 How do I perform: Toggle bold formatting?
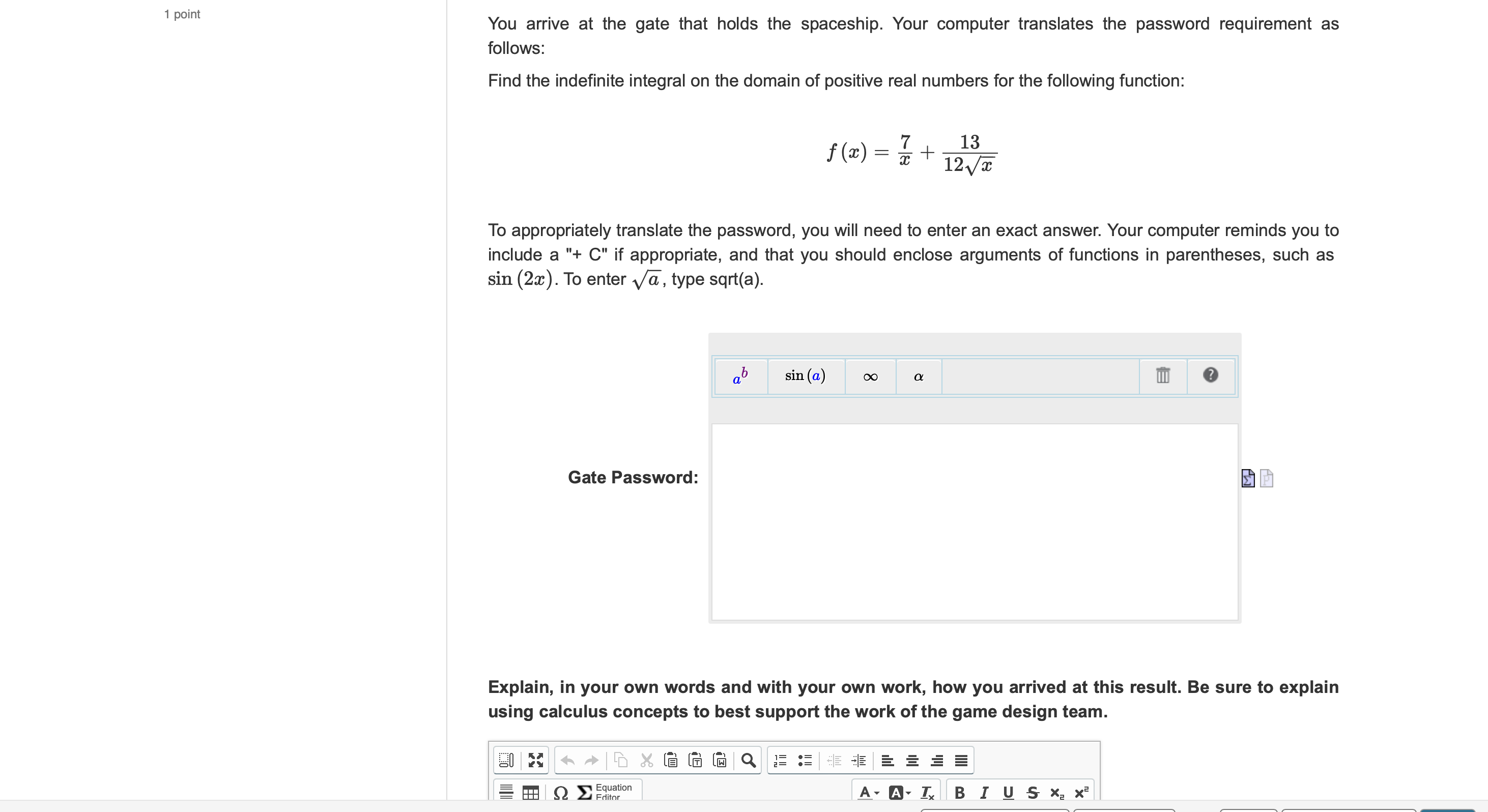pyautogui.click(x=959, y=792)
